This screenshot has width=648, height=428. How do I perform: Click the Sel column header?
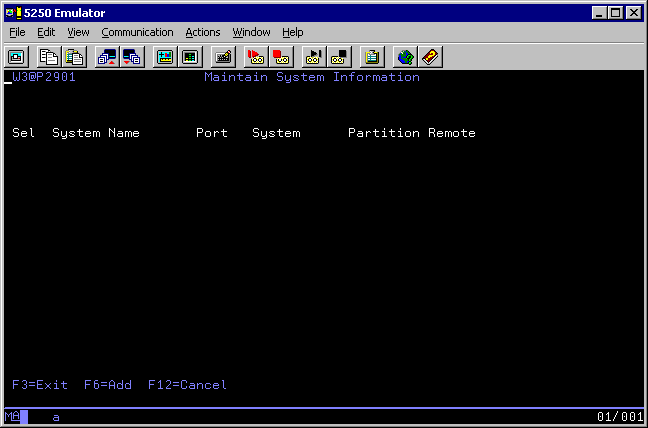[x=24, y=133]
